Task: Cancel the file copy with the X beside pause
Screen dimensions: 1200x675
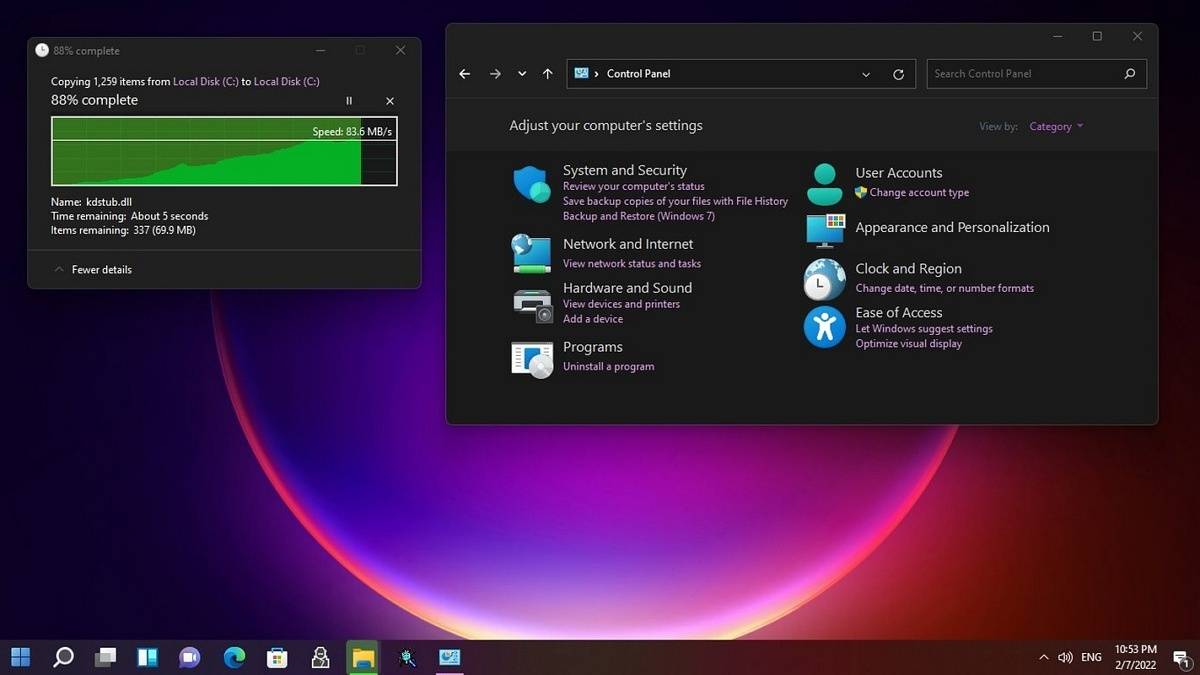Action: pos(390,101)
